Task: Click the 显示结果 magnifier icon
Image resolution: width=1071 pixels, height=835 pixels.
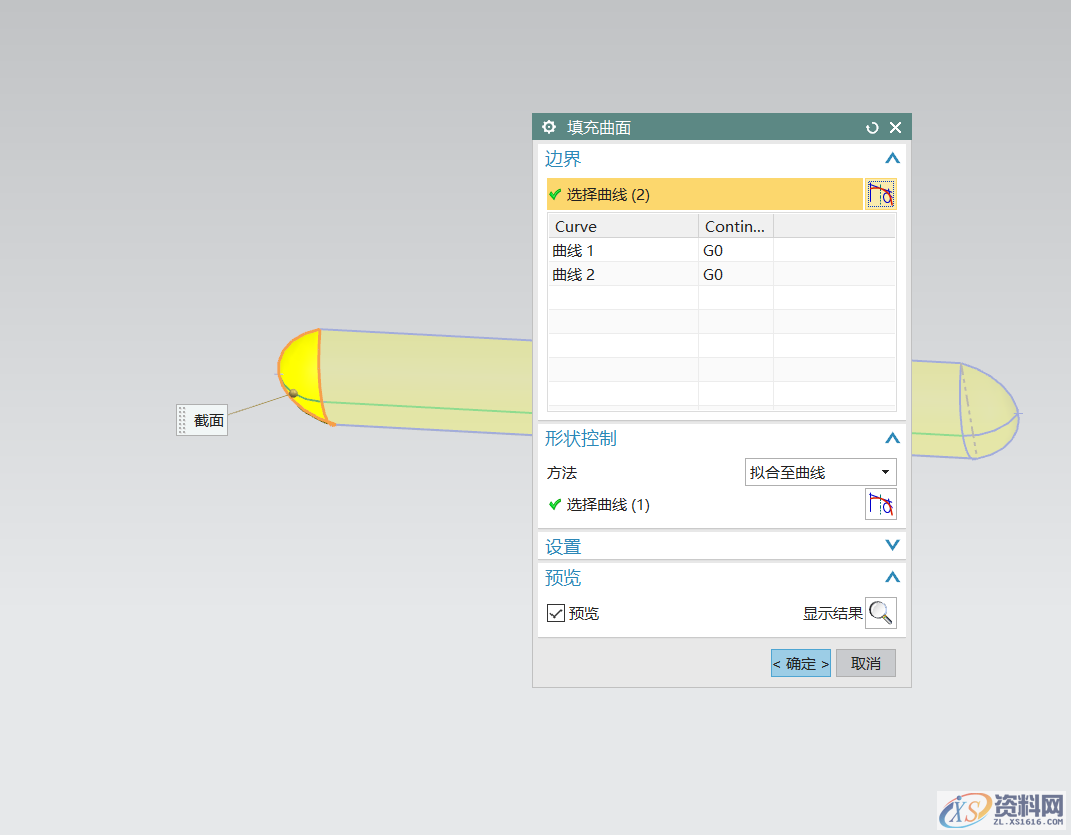Action: click(x=880, y=613)
